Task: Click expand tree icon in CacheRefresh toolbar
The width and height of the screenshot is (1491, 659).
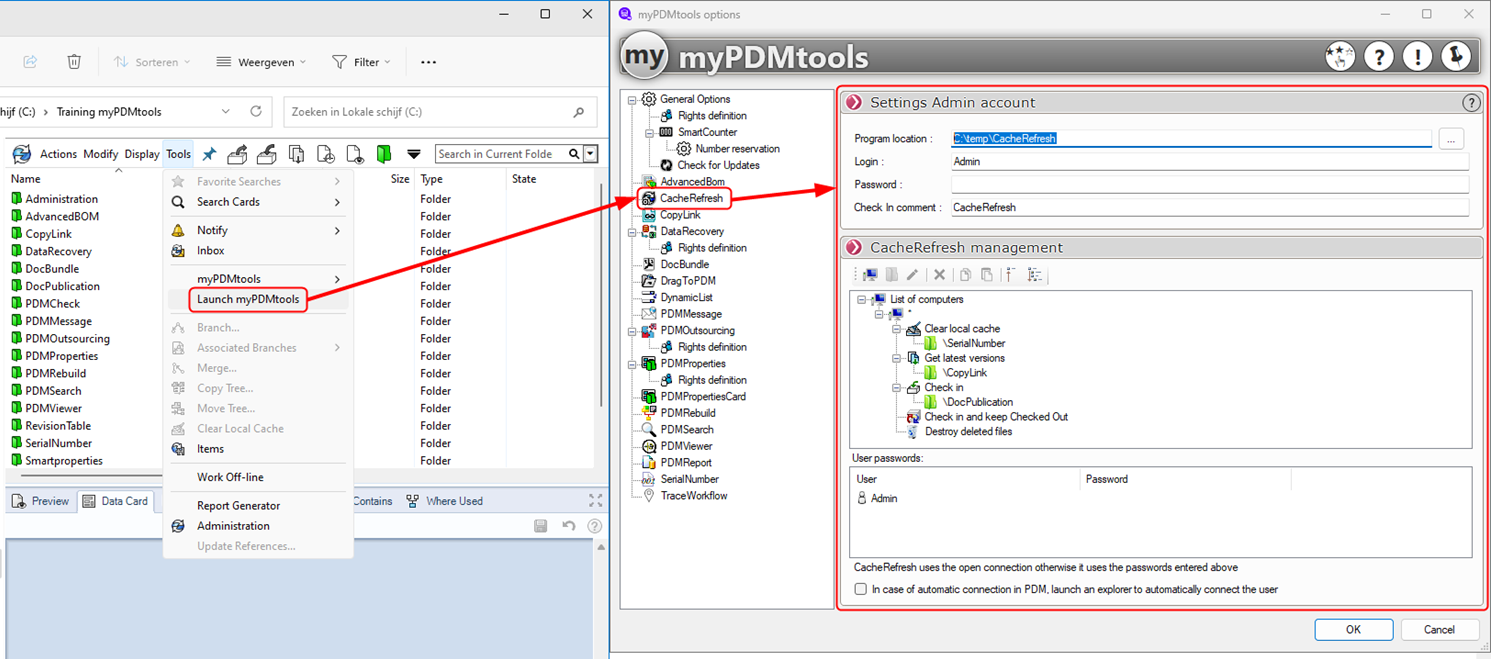Action: pos(1034,275)
